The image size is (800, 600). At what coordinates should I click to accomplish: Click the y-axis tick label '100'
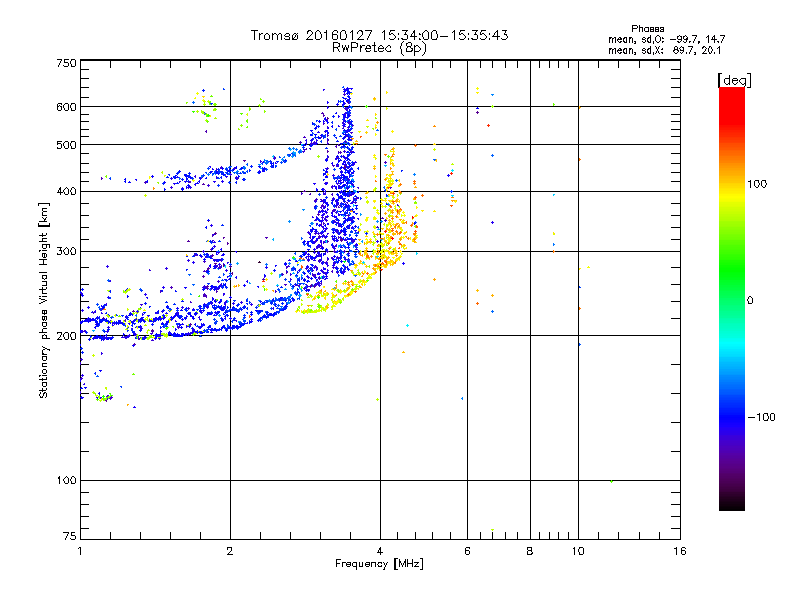click(x=67, y=480)
